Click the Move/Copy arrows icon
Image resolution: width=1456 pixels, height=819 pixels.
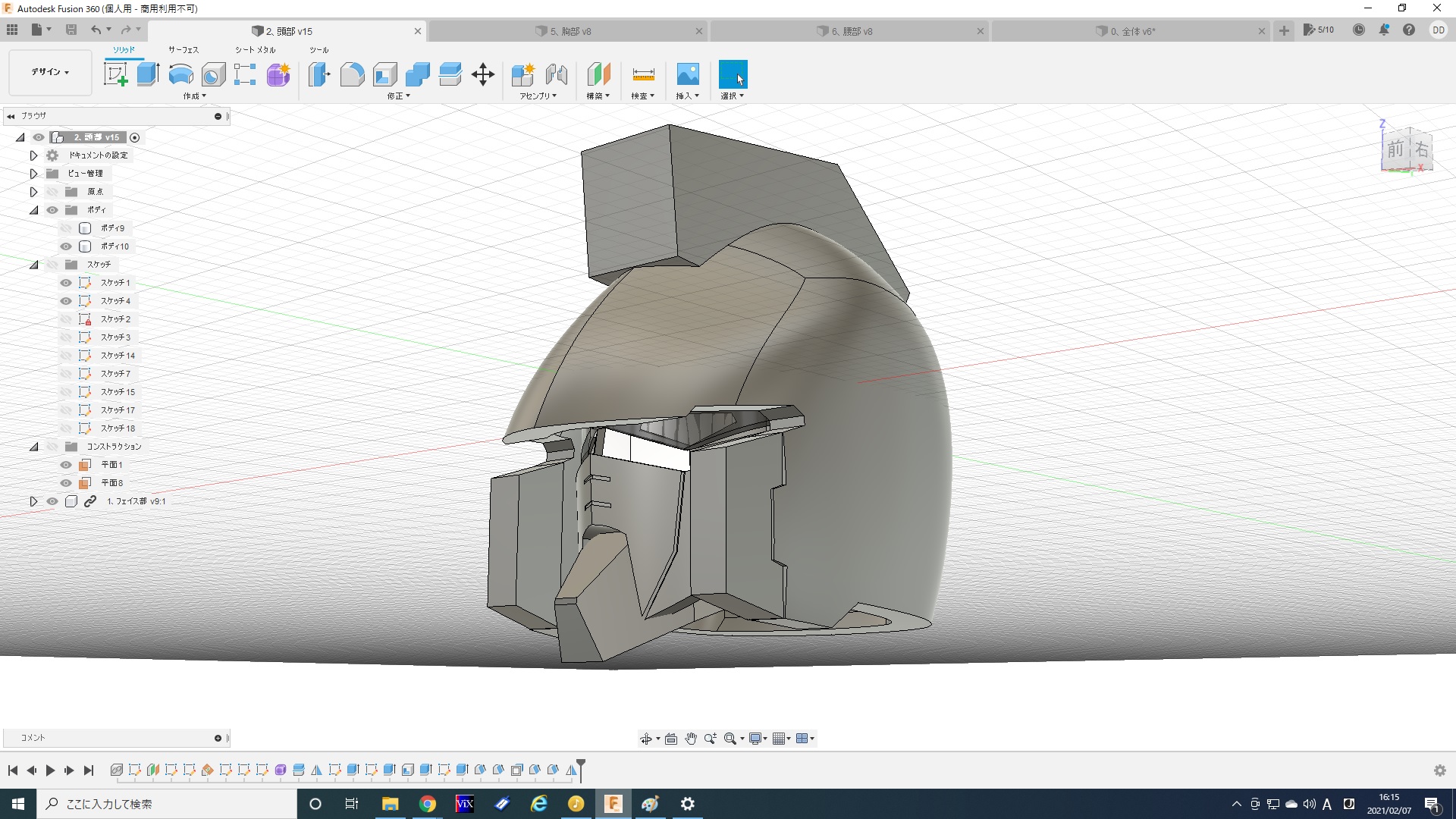[483, 74]
